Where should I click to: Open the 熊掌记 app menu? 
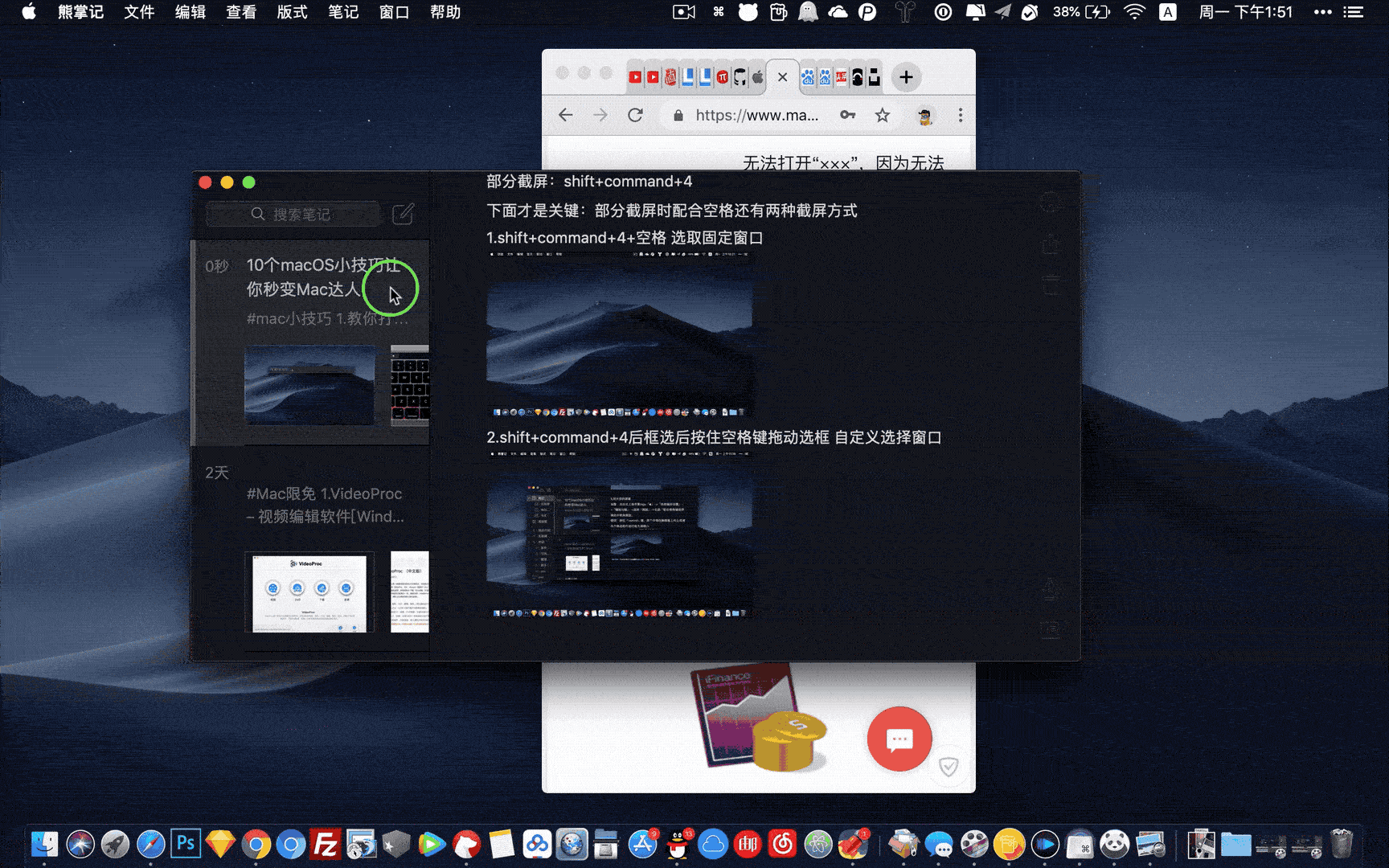(80, 12)
